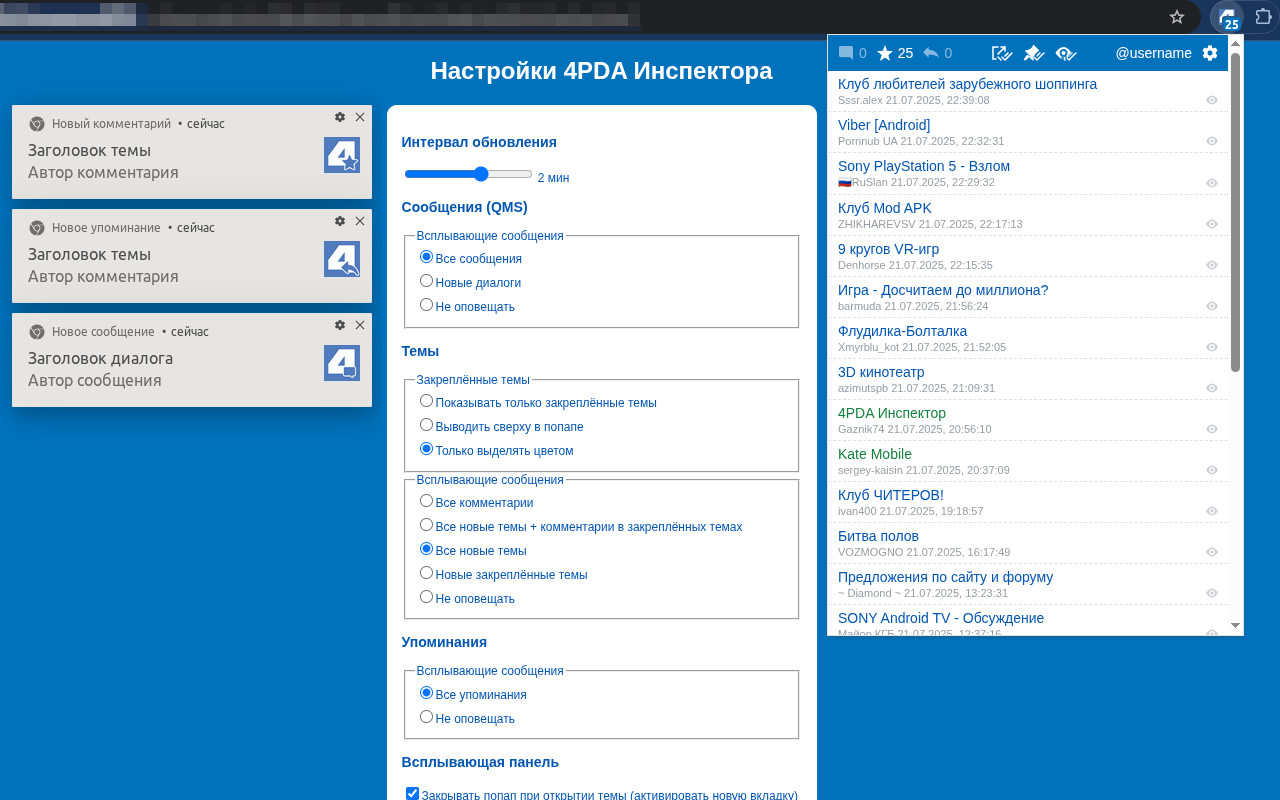This screenshot has width=1280, height=800.
Task: Dismiss the 'Новое сообщение' notification
Action: pyautogui.click(x=360, y=325)
